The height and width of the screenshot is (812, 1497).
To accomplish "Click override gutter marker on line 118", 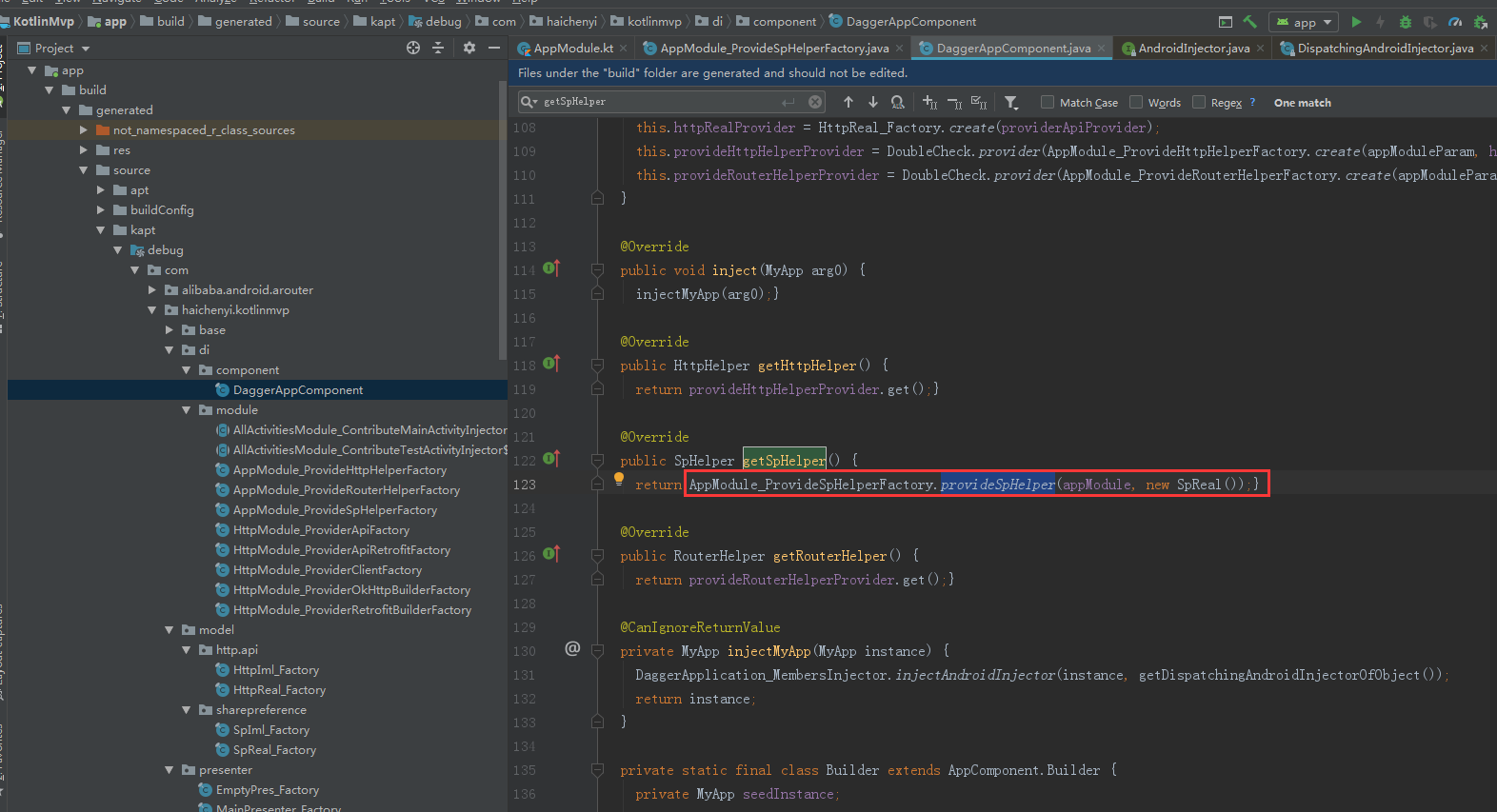I will coord(551,364).
